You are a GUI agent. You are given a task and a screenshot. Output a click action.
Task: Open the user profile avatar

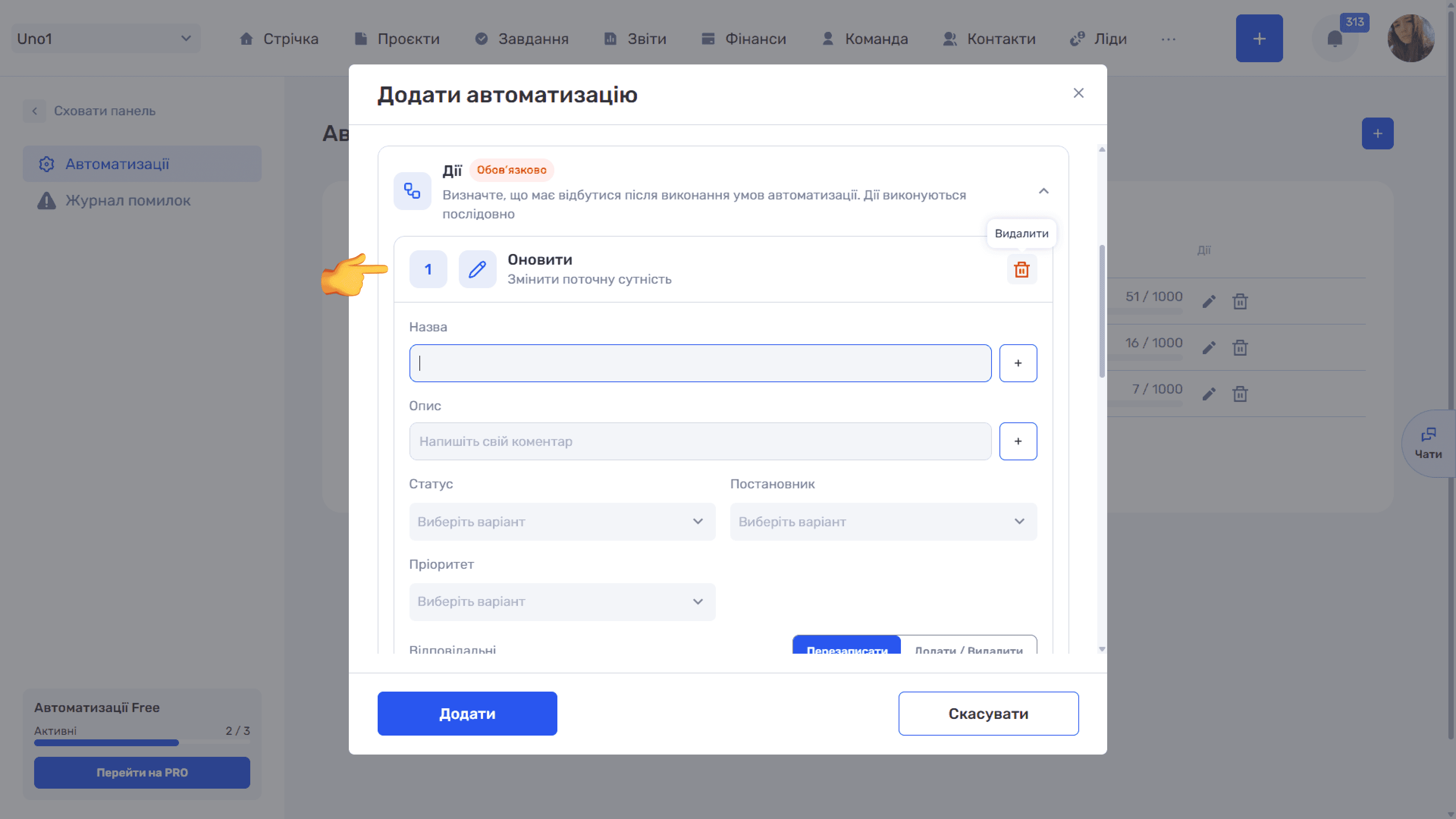(x=1411, y=38)
